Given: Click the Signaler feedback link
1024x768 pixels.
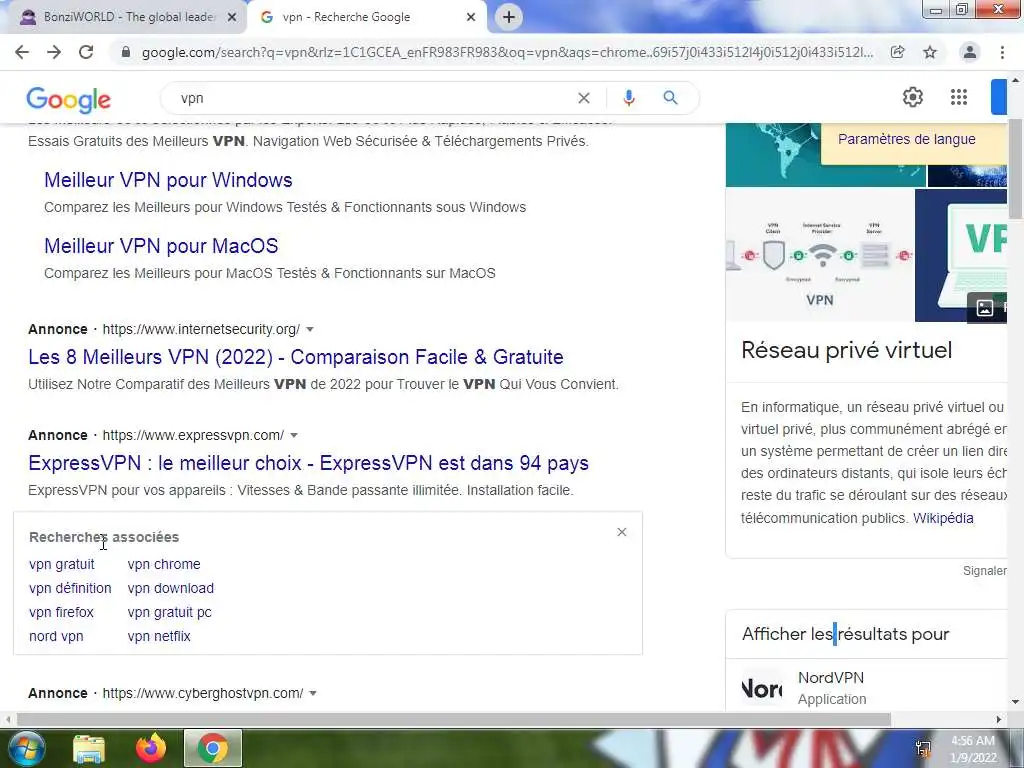Looking at the screenshot, I should pyautogui.click(x=984, y=571).
